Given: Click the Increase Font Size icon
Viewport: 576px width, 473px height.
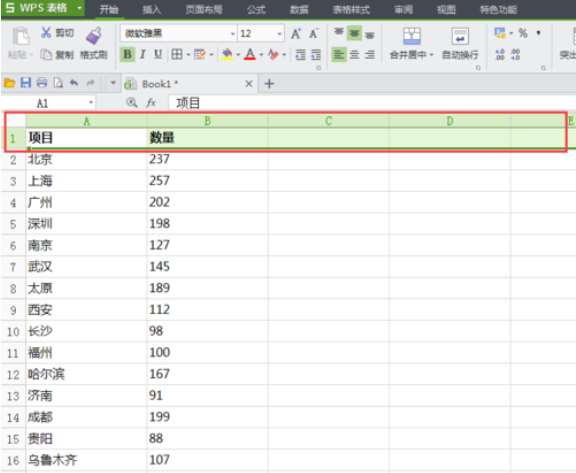Looking at the screenshot, I should 296,34.
